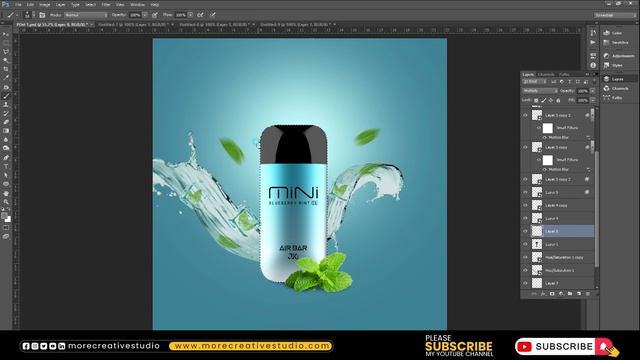Open the brush Opacity dropdown arrow
The height and width of the screenshot is (360, 640).
[x=145, y=15]
